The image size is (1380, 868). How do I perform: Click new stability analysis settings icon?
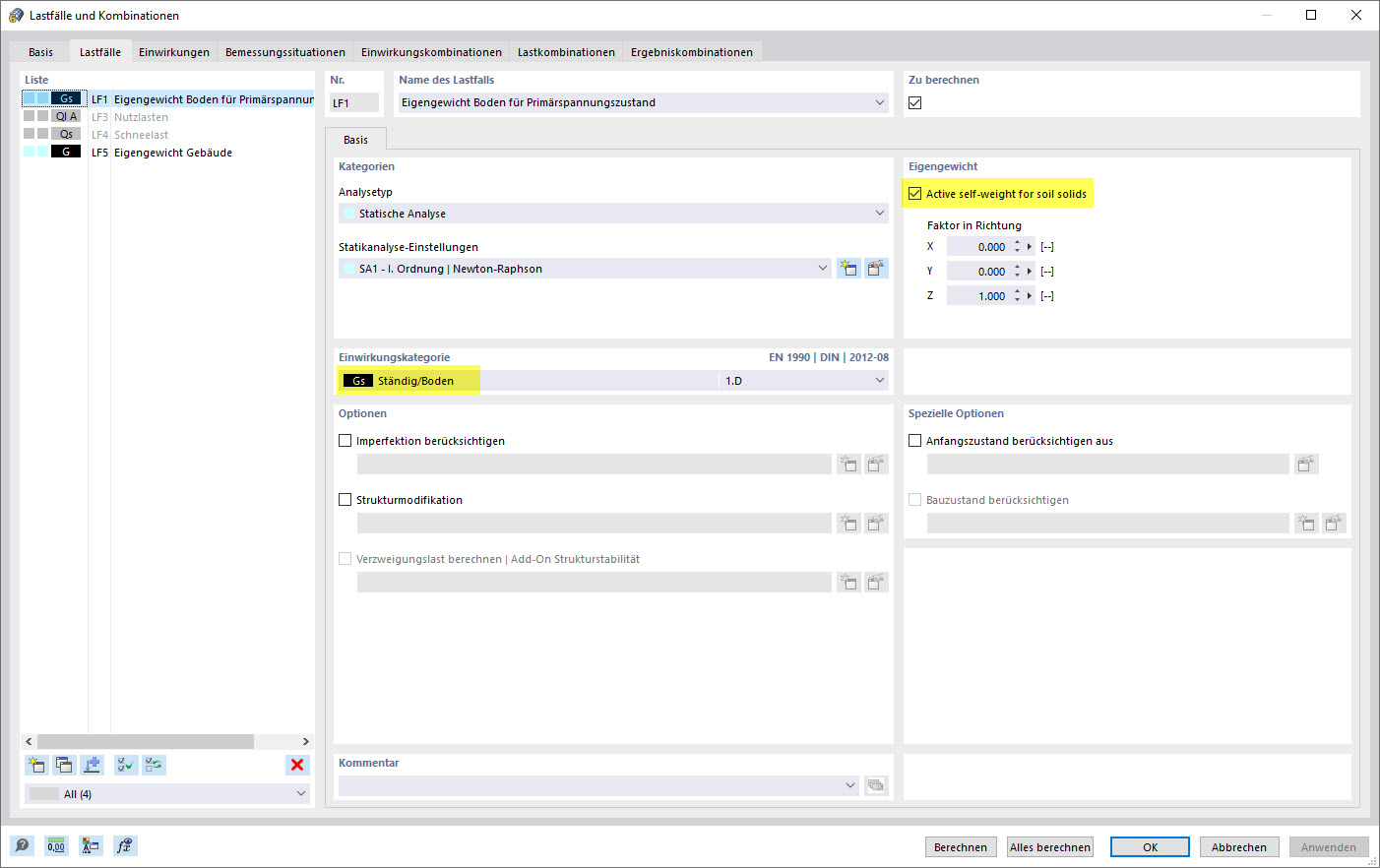point(848,583)
